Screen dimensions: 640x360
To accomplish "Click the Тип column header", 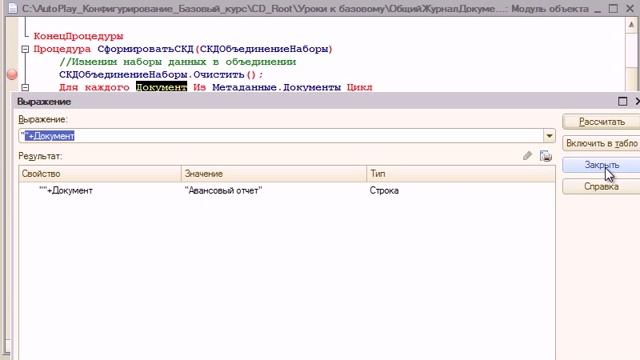I will point(461,174).
